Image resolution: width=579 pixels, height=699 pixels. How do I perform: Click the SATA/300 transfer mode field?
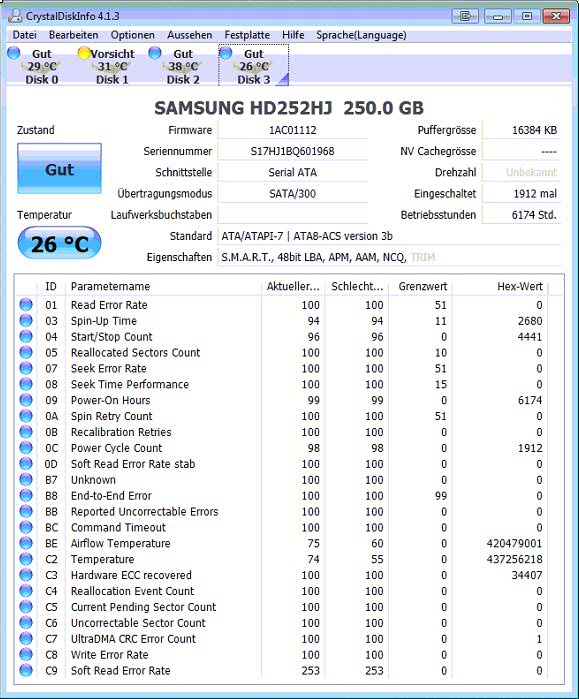(292, 194)
